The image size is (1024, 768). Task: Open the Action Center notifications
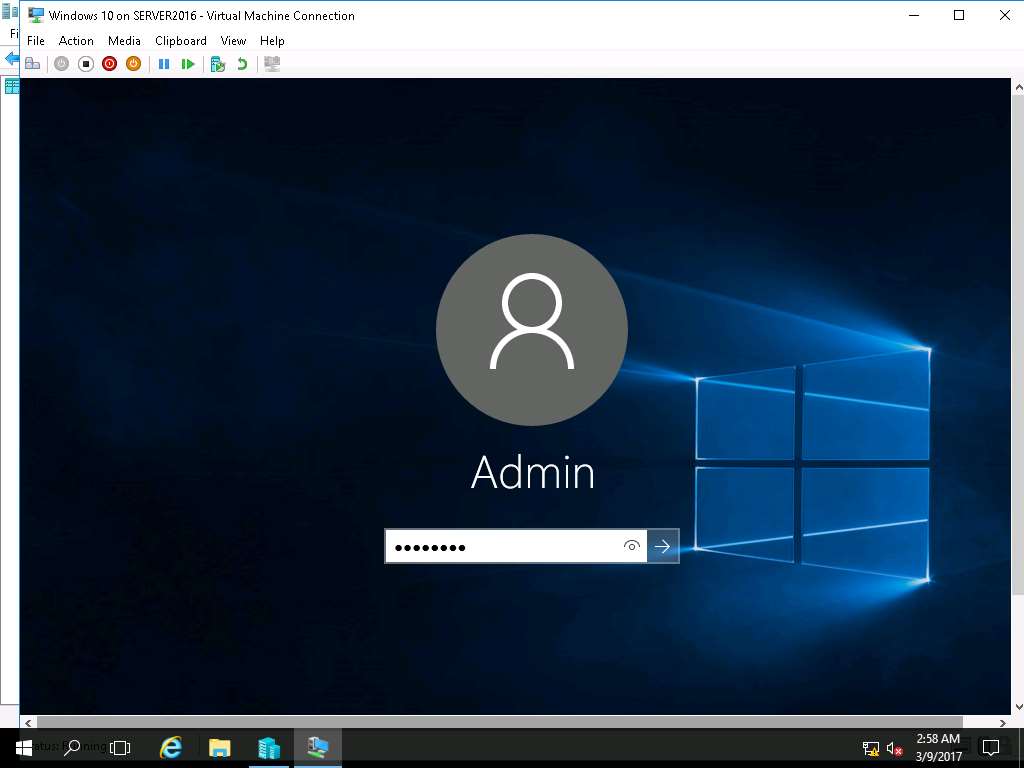pos(991,748)
